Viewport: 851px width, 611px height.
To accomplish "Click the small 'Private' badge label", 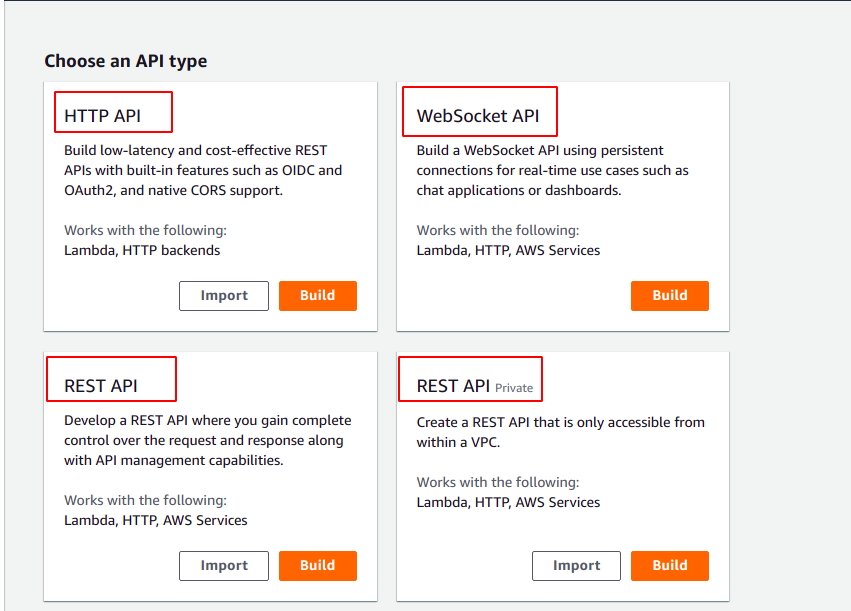I will 514,388.
